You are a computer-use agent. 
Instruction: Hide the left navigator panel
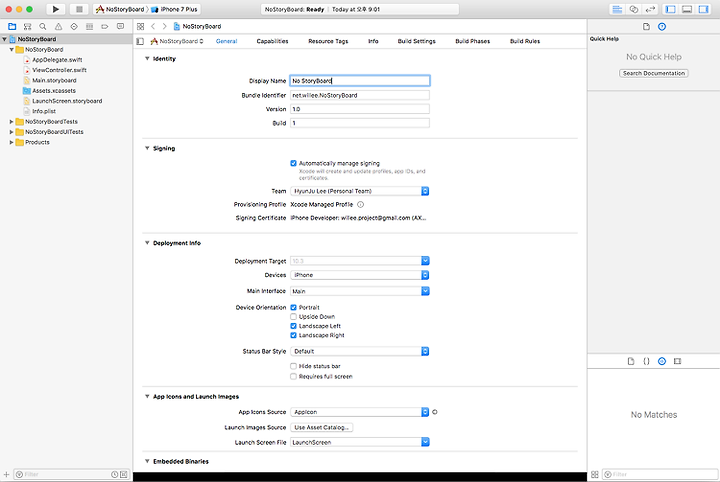coord(670,9)
